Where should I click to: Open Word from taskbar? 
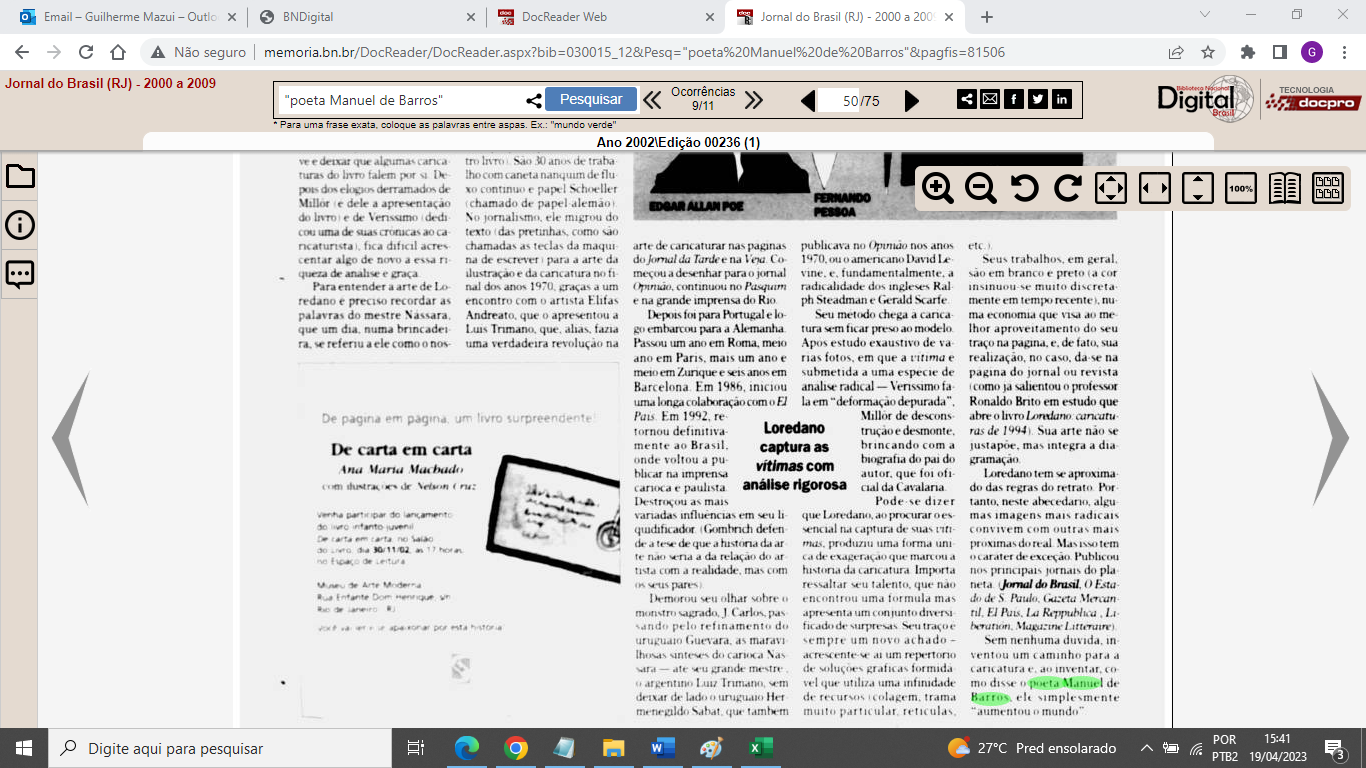click(x=662, y=748)
